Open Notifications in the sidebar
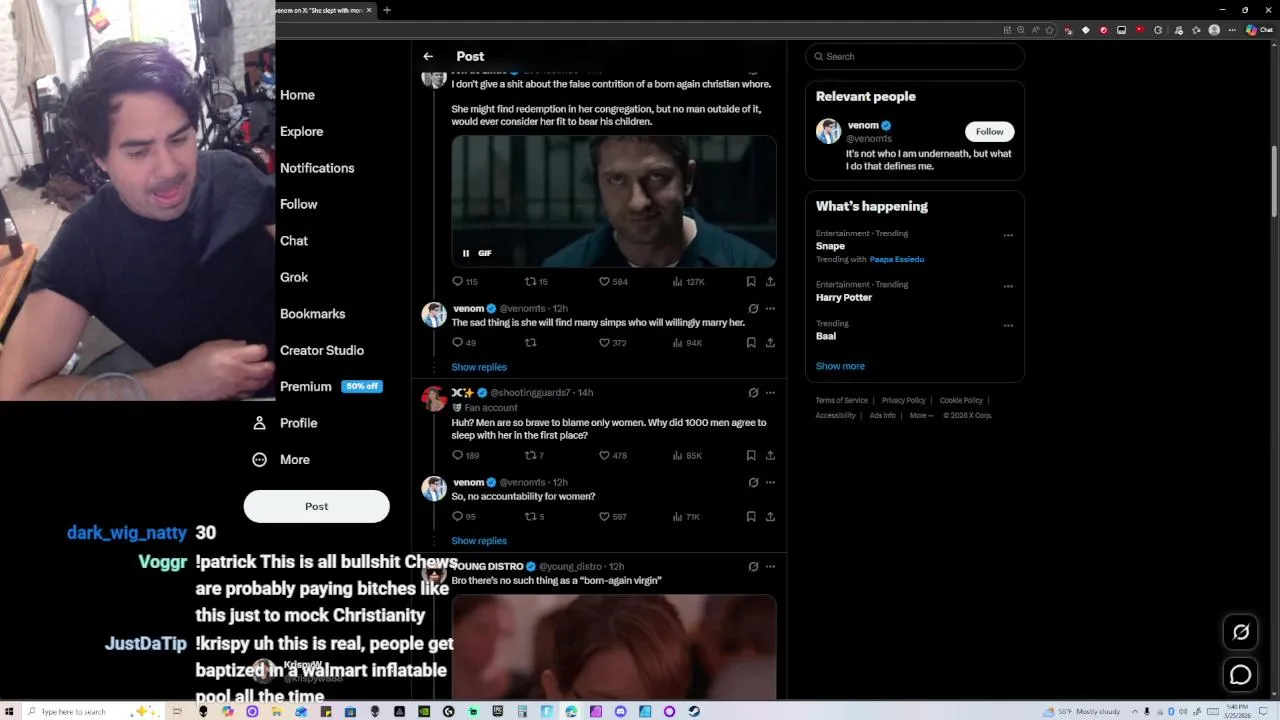This screenshot has width=1280, height=720. (317, 168)
